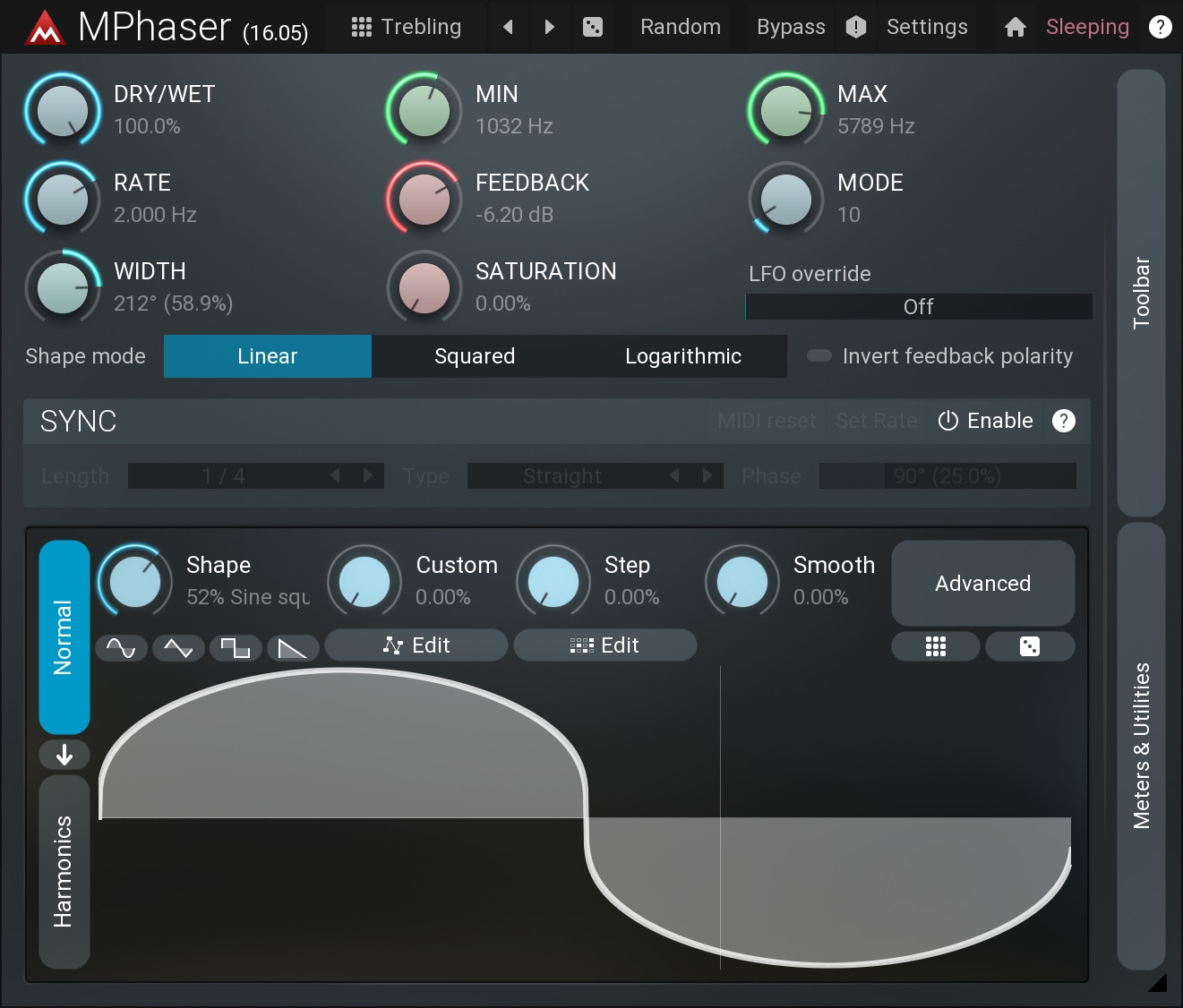The width and height of the screenshot is (1183, 1008).
Task: Click the Advanced button
Action: click(x=982, y=583)
